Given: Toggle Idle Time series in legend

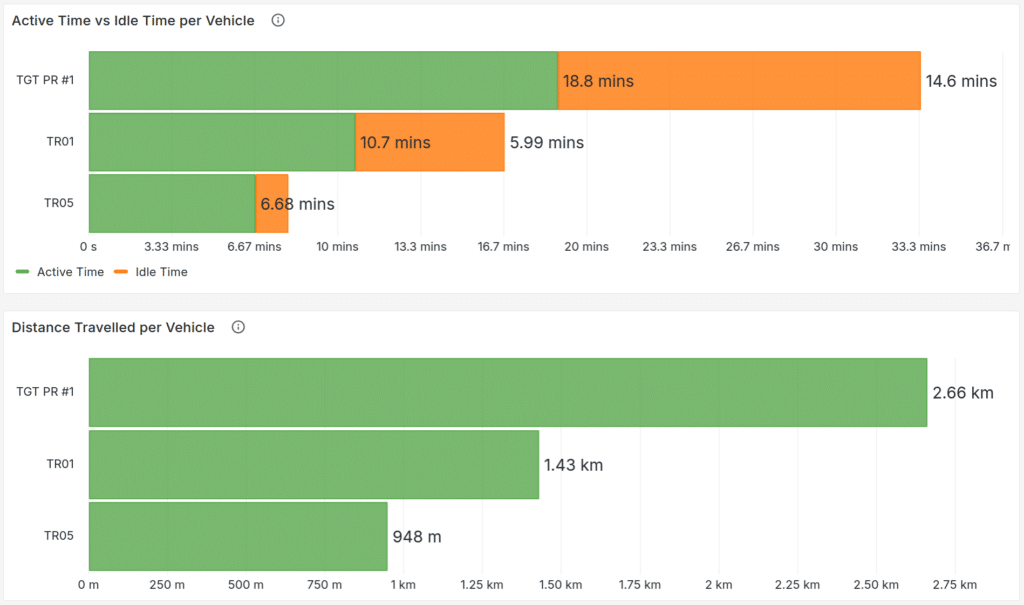Looking at the screenshot, I should [161, 272].
